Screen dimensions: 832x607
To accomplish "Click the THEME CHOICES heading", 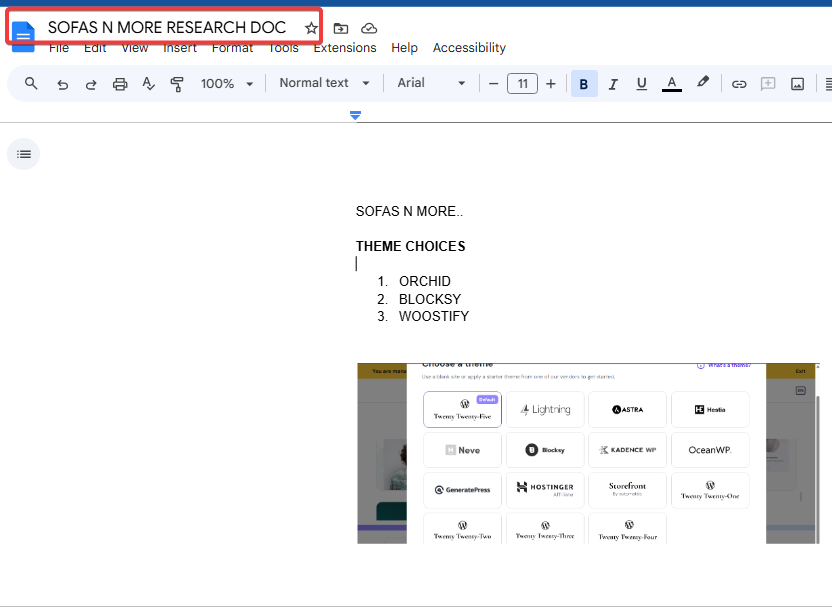I will tap(411, 246).
